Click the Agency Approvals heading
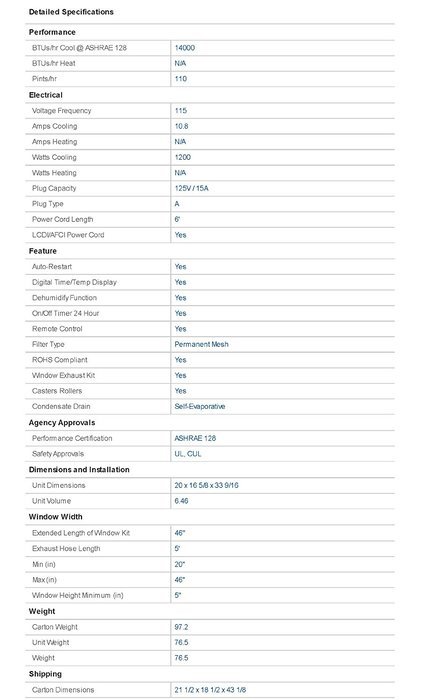 (62, 423)
